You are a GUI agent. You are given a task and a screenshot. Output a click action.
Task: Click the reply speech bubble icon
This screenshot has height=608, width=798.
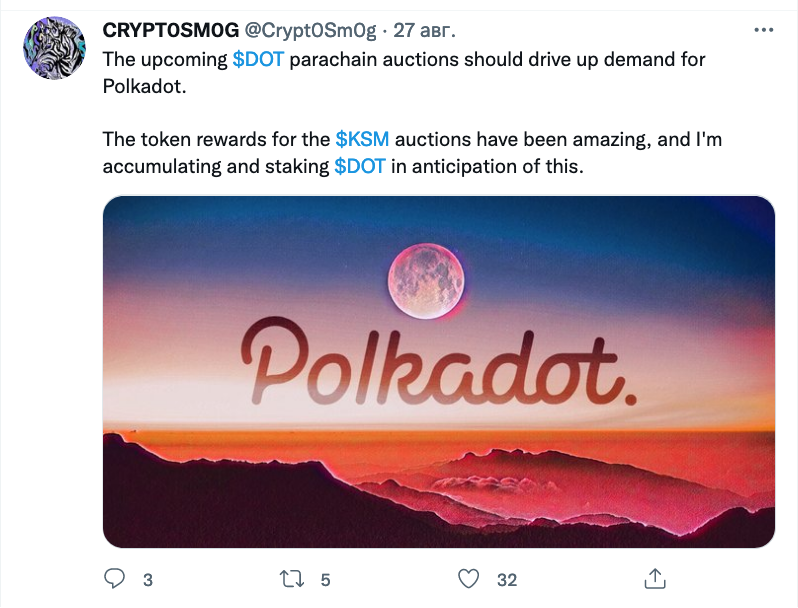click(114, 578)
